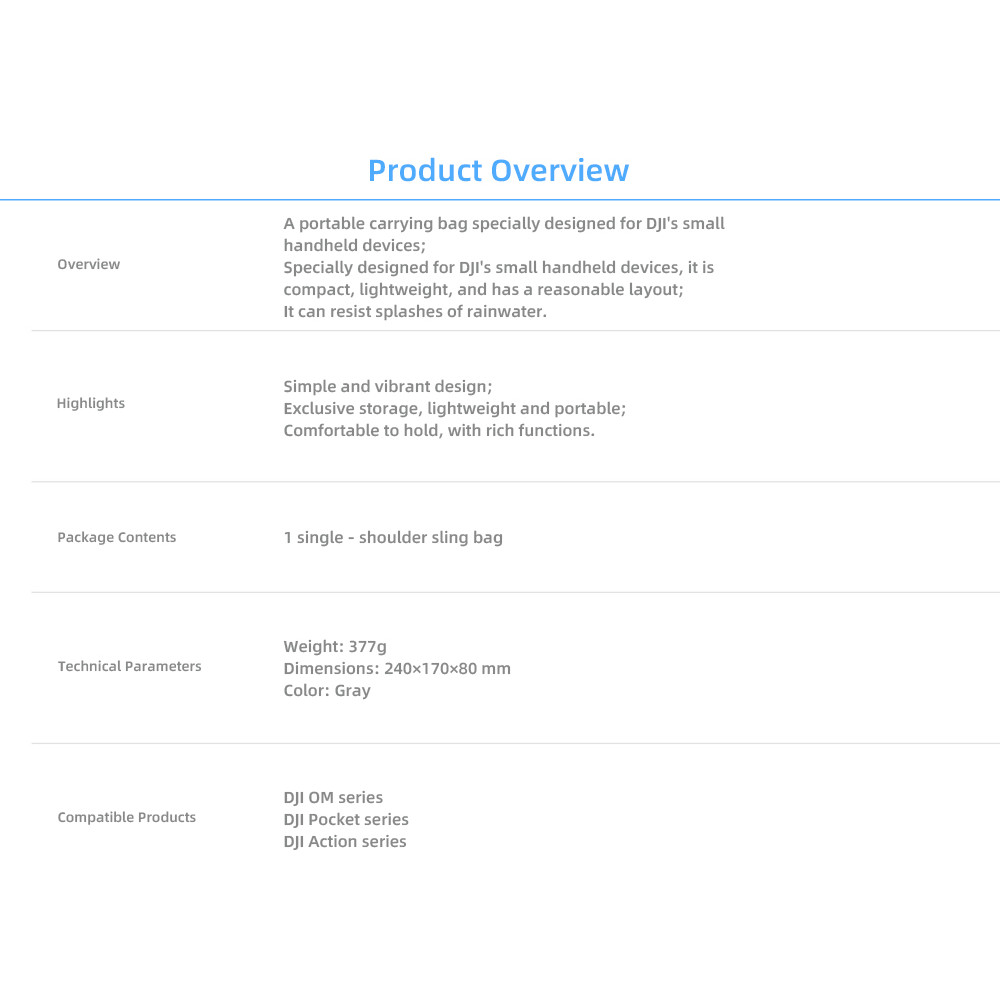Click the "Color: Gray" specification
The image size is (1000, 1000).
327,691
